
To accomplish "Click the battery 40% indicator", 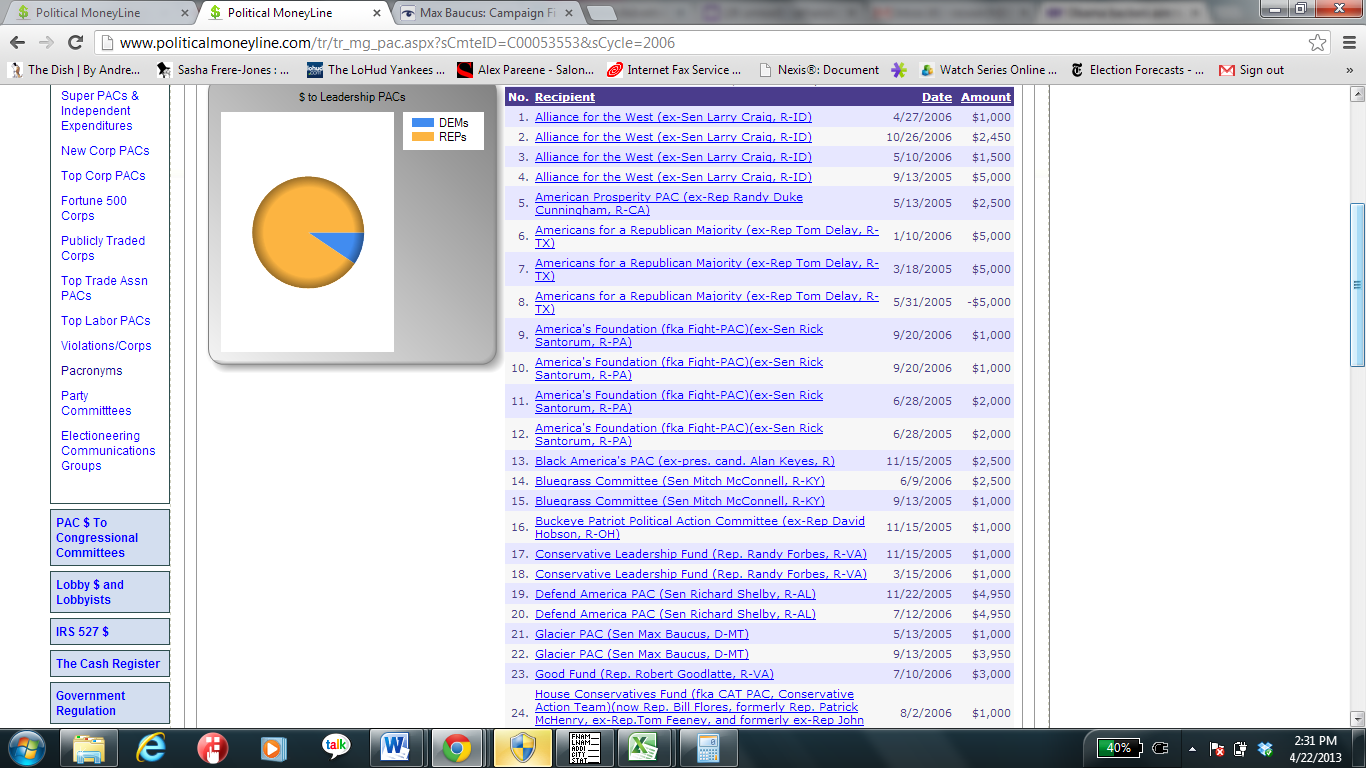I will 1118,748.
